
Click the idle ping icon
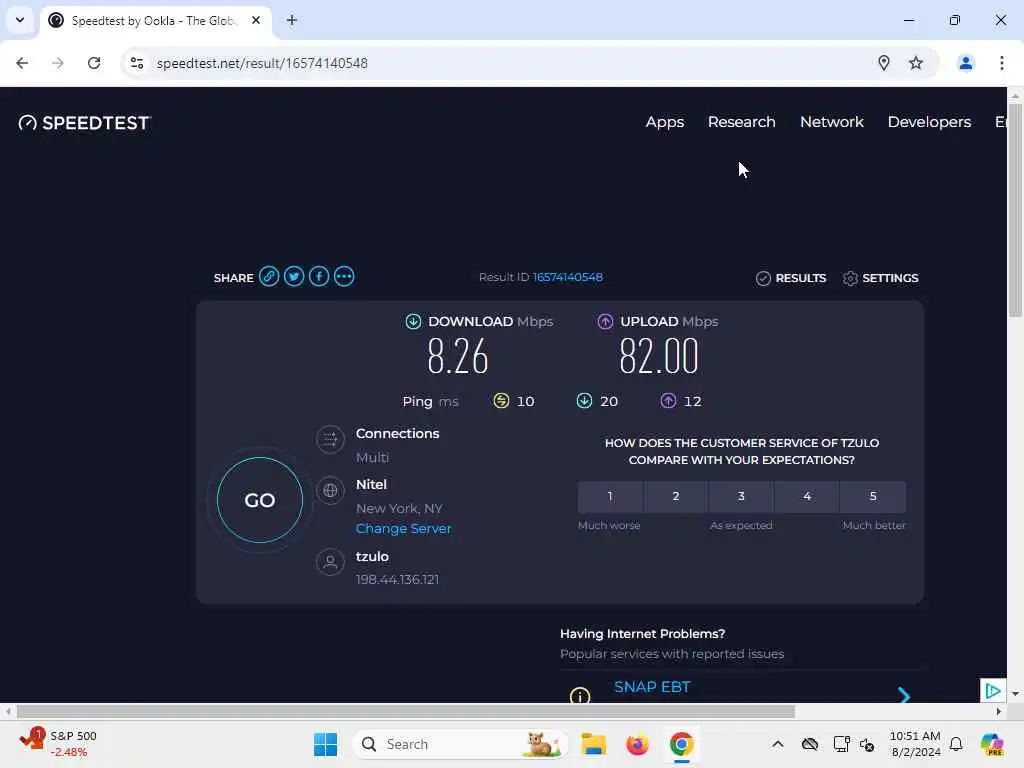tap(501, 401)
